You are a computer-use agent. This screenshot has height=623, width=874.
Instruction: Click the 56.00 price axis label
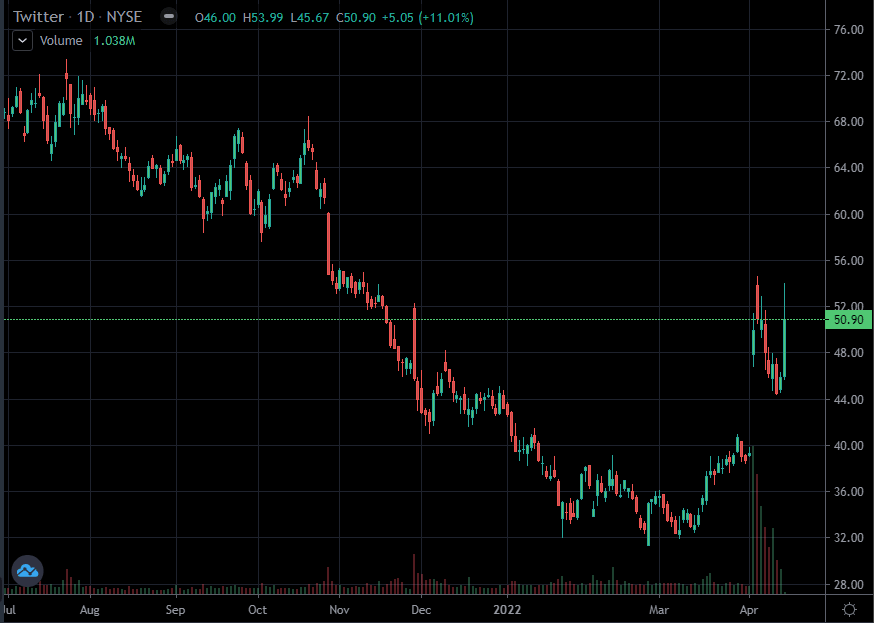point(848,261)
